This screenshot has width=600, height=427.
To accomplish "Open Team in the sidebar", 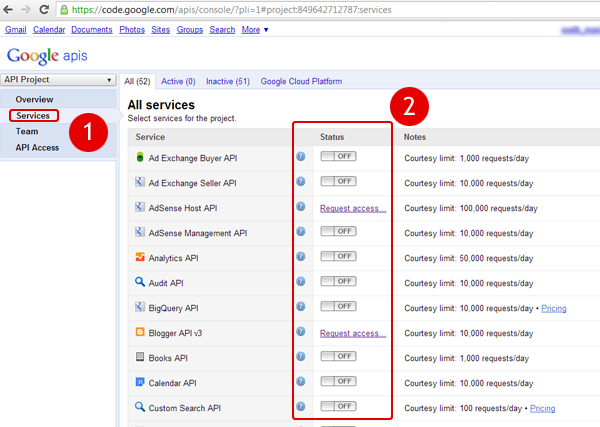I will pyautogui.click(x=27, y=132).
